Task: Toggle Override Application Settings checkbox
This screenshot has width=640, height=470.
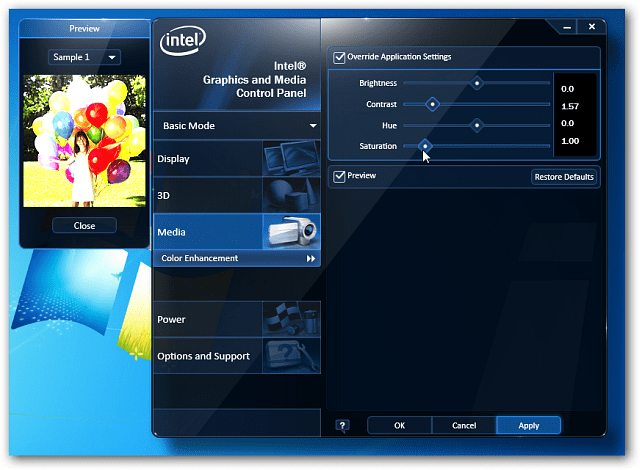Action: (339, 57)
